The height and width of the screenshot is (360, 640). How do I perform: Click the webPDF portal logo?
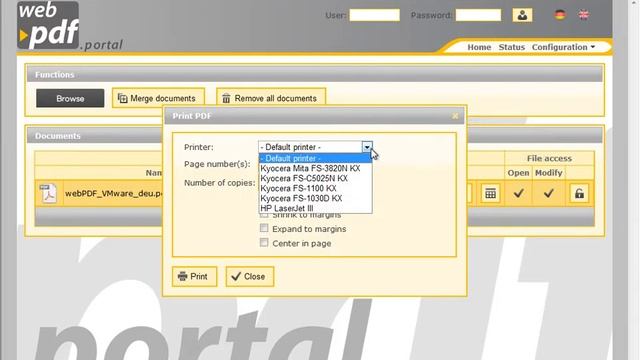pos(69,26)
